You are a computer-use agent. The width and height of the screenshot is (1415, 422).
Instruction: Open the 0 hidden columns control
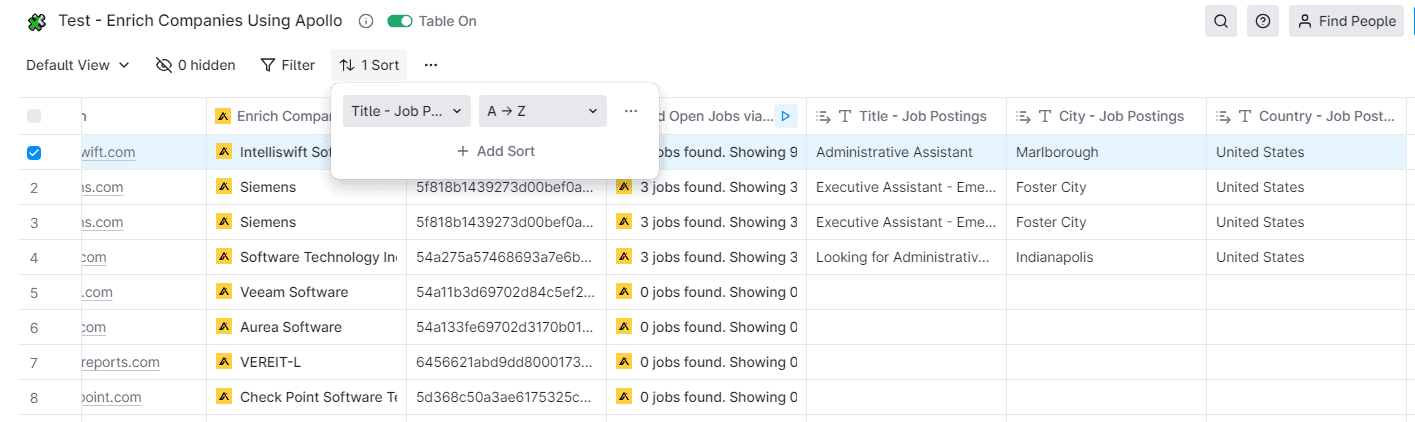coord(196,65)
